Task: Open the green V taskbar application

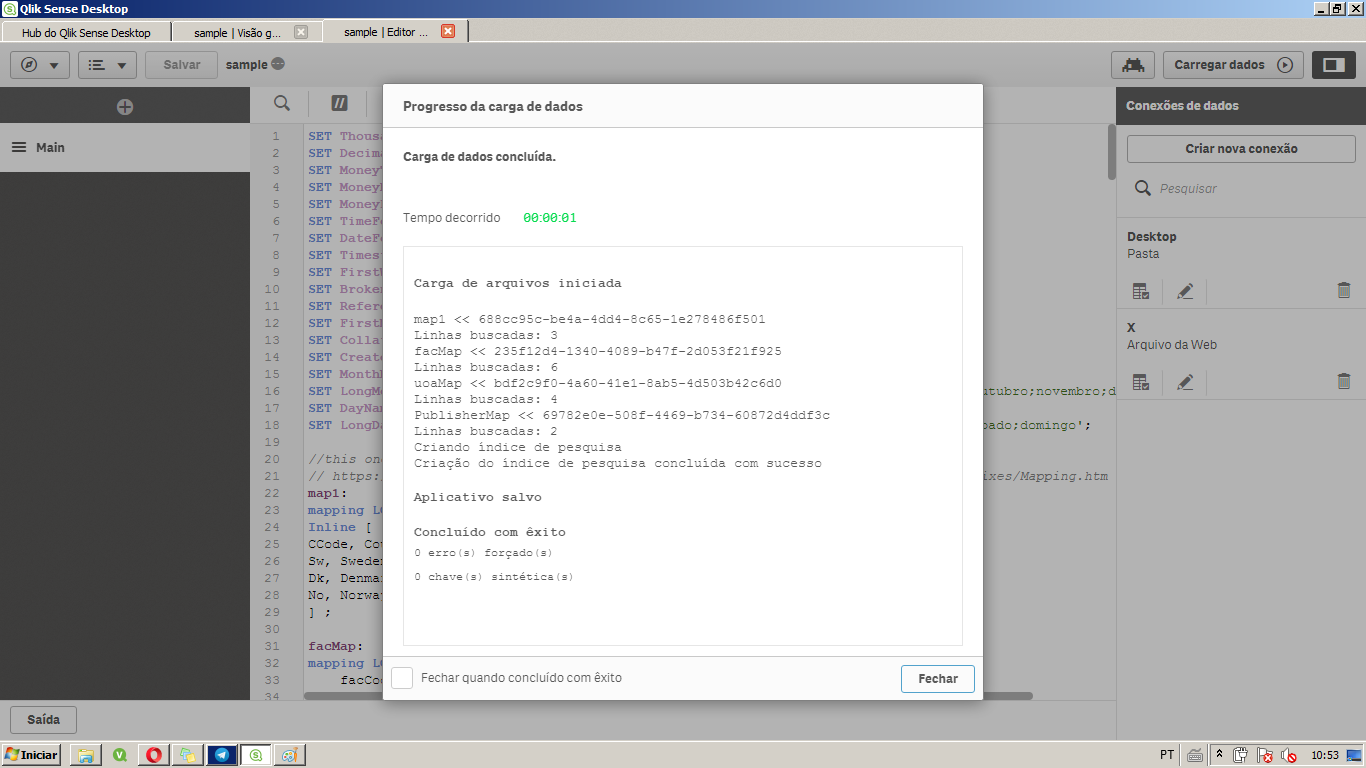Action: pos(120,755)
